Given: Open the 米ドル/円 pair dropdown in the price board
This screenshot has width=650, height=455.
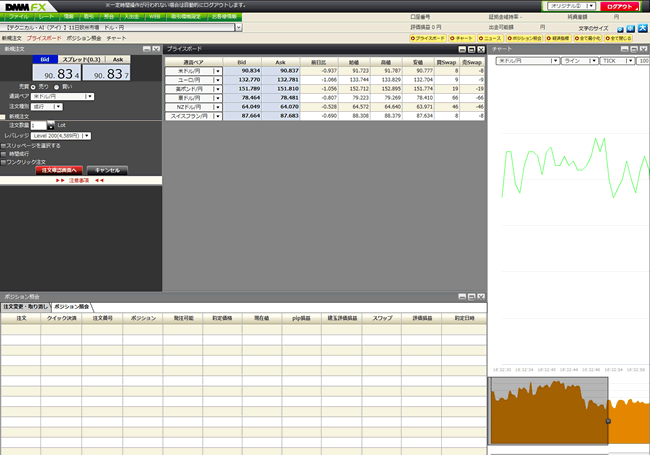Looking at the screenshot, I should [194, 71].
